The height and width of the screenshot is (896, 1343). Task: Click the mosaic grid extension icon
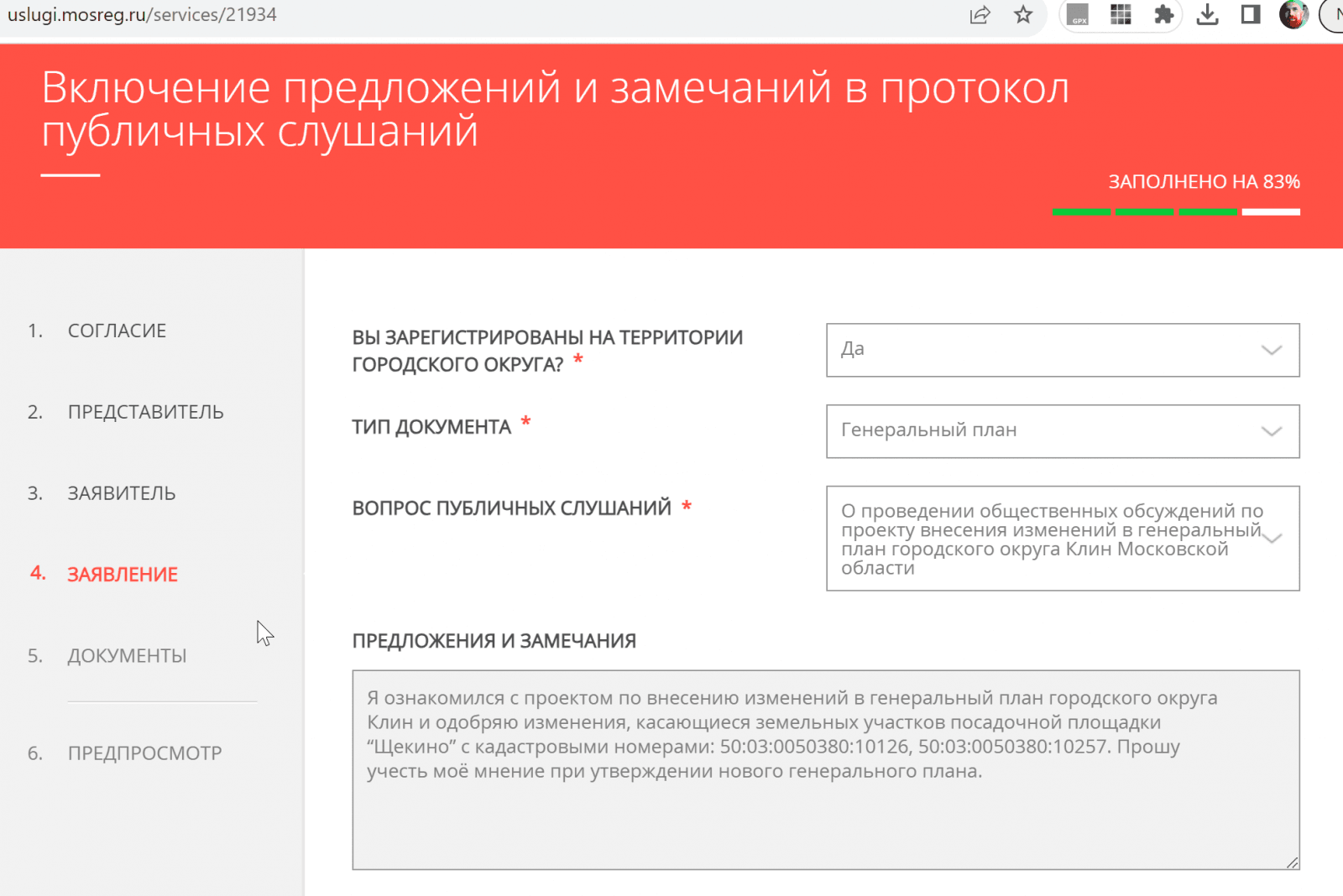tap(1120, 14)
